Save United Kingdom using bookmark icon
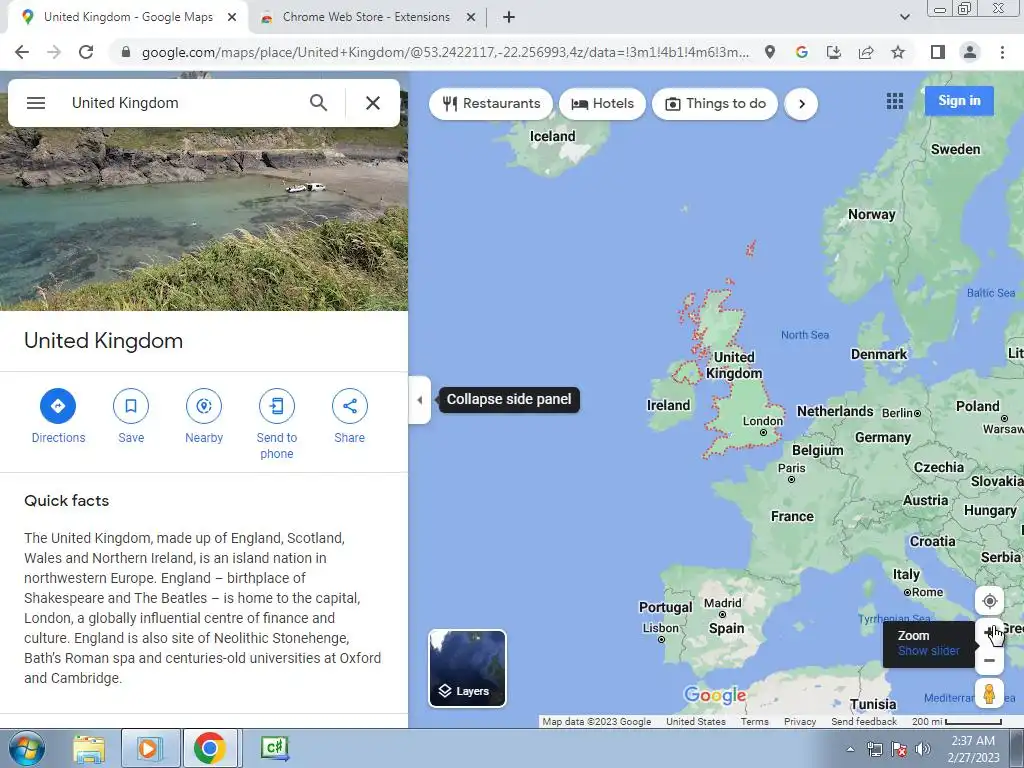The width and height of the screenshot is (1024, 768). click(x=131, y=406)
